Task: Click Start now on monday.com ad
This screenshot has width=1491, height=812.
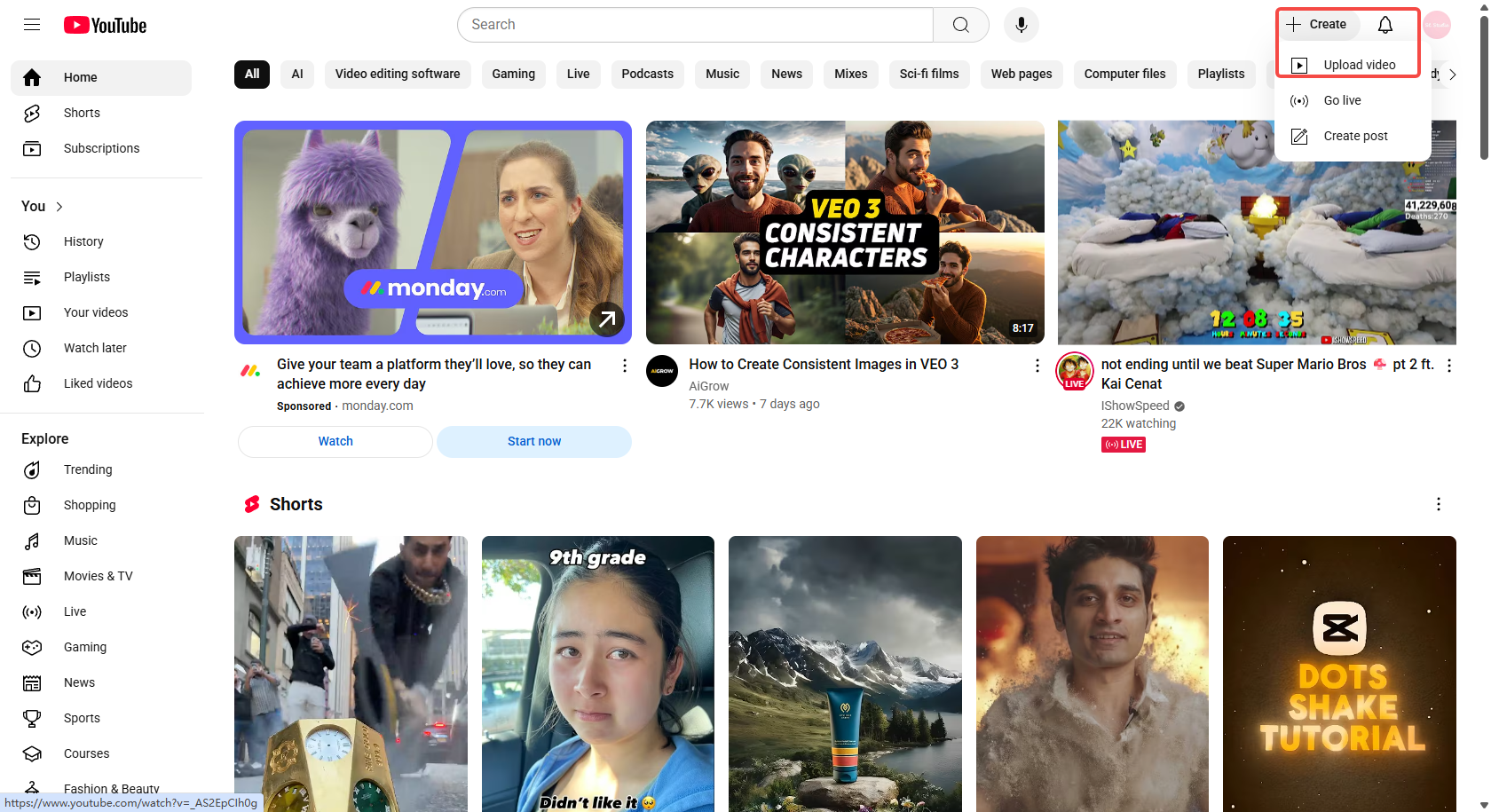Action: tap(534, 441)
